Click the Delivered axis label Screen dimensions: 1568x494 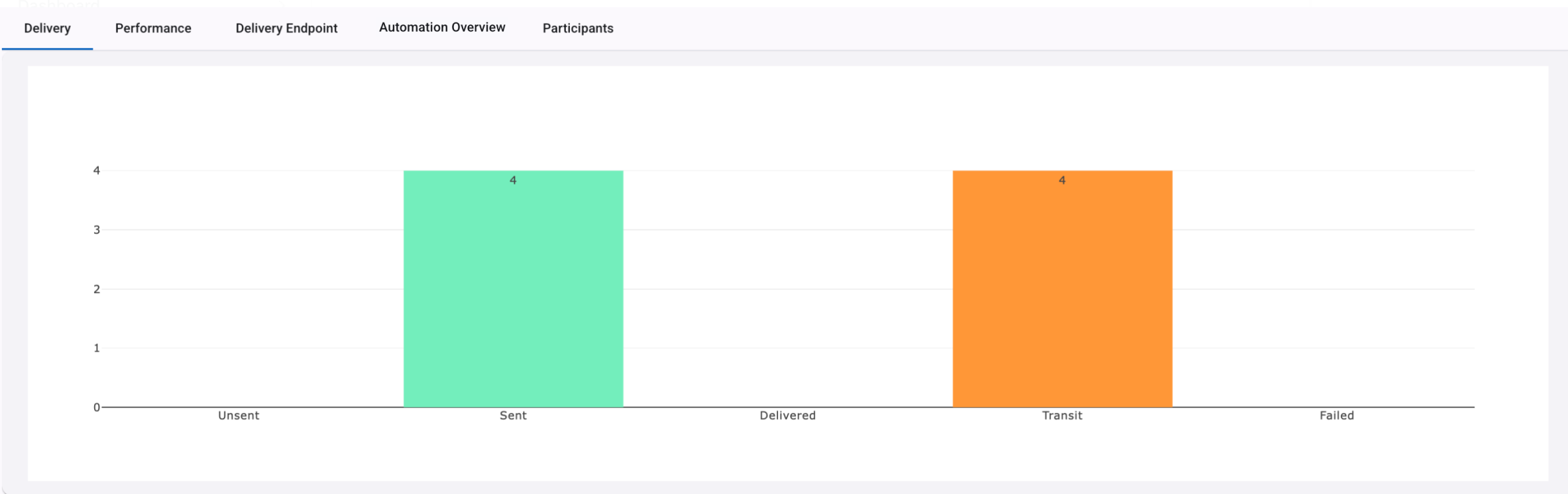click(787, 415)
